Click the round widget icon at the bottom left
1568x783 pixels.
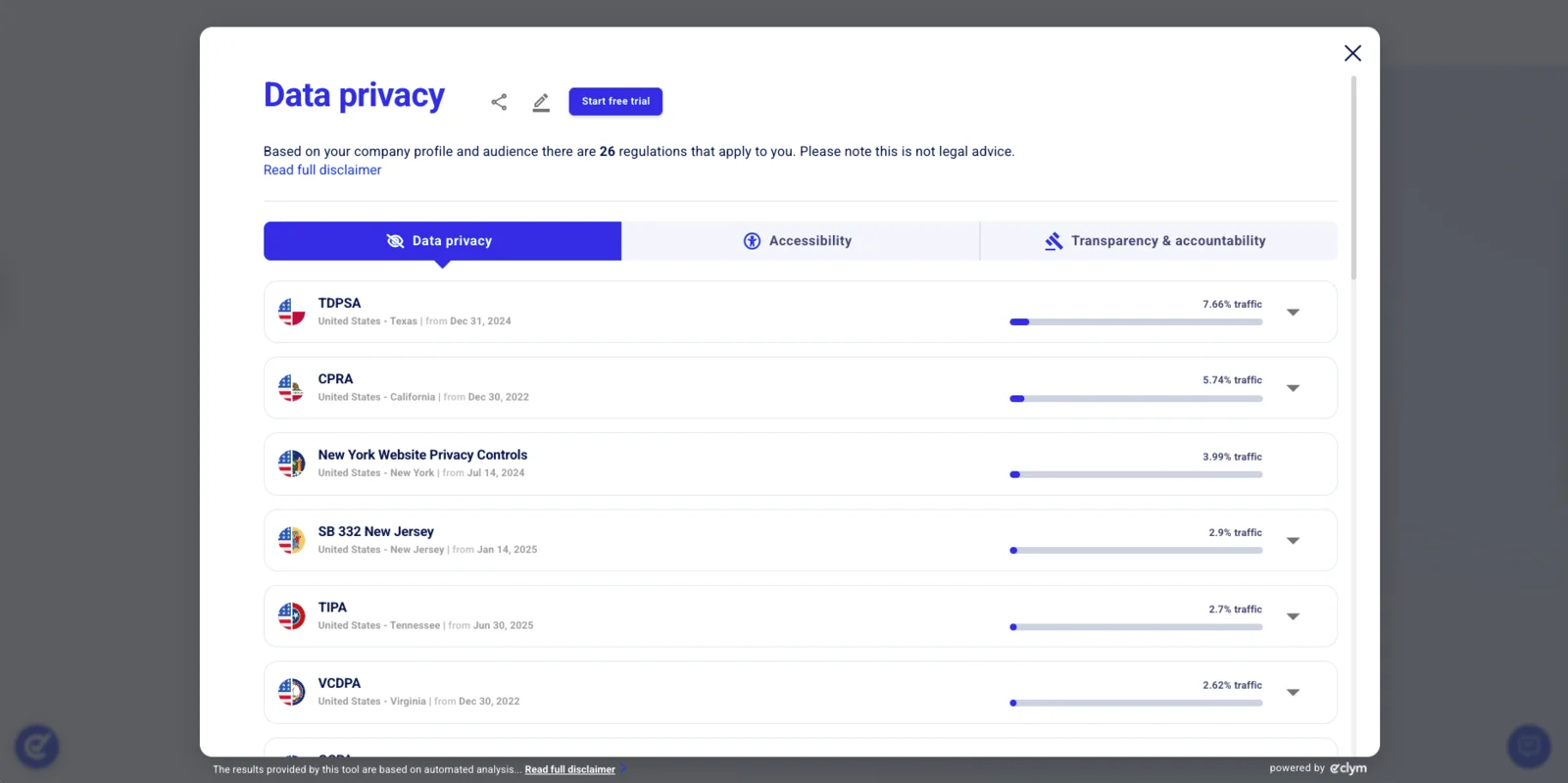point(37,747)
